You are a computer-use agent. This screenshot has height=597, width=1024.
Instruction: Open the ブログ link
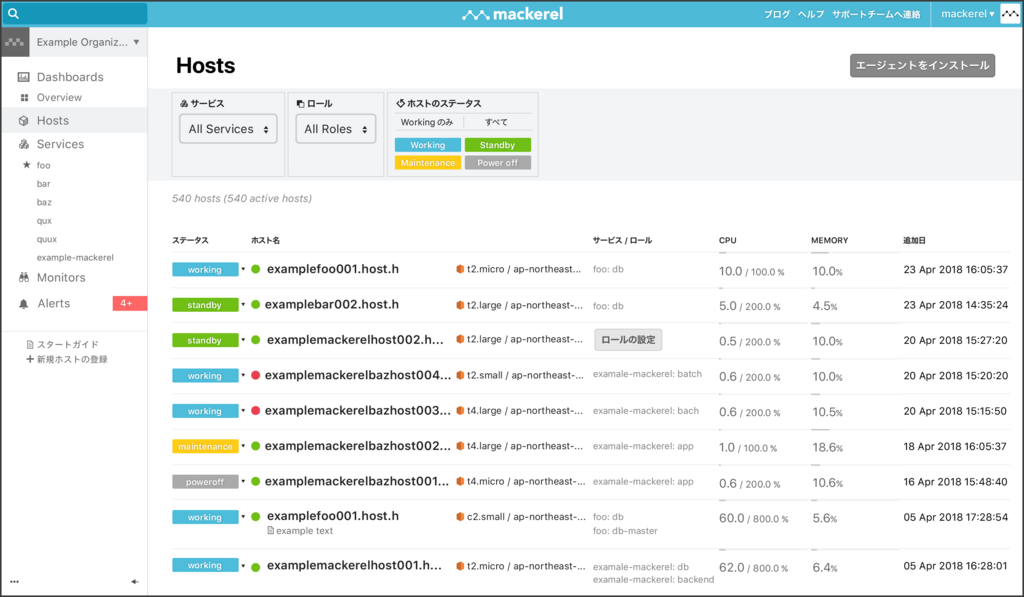777,14
